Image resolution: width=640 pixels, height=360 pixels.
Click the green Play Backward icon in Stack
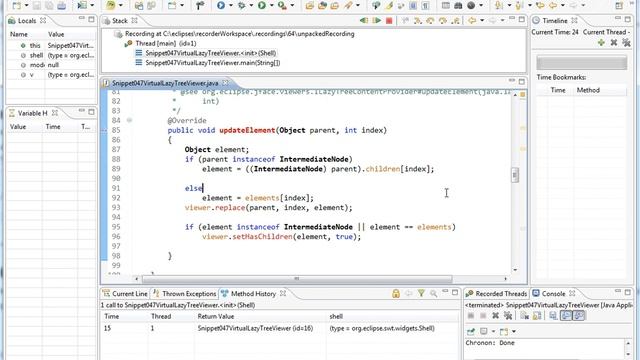364,20
